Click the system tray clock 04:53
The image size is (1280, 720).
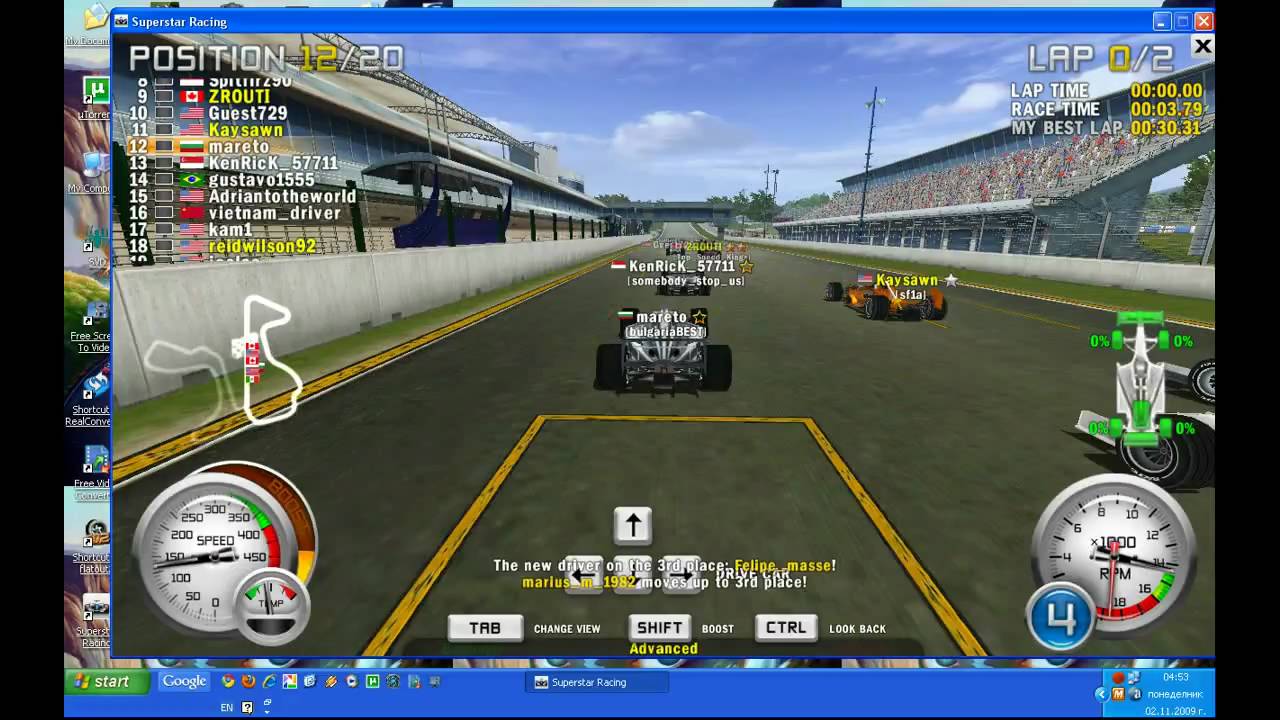click(x=1175, y=677)
